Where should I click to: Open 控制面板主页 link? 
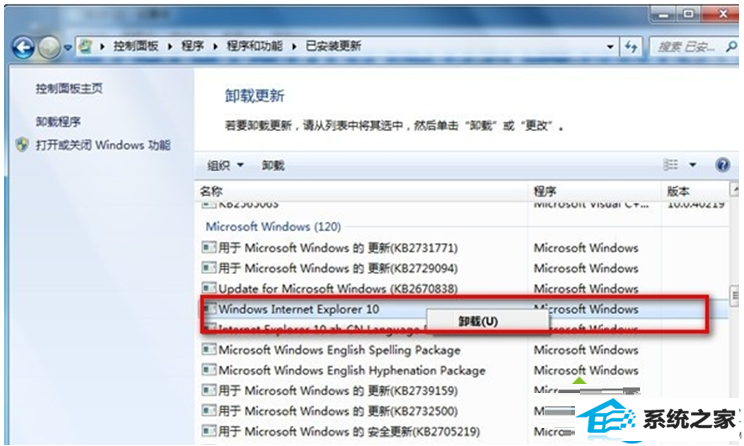pyautogui.click(x=69, y=88)
